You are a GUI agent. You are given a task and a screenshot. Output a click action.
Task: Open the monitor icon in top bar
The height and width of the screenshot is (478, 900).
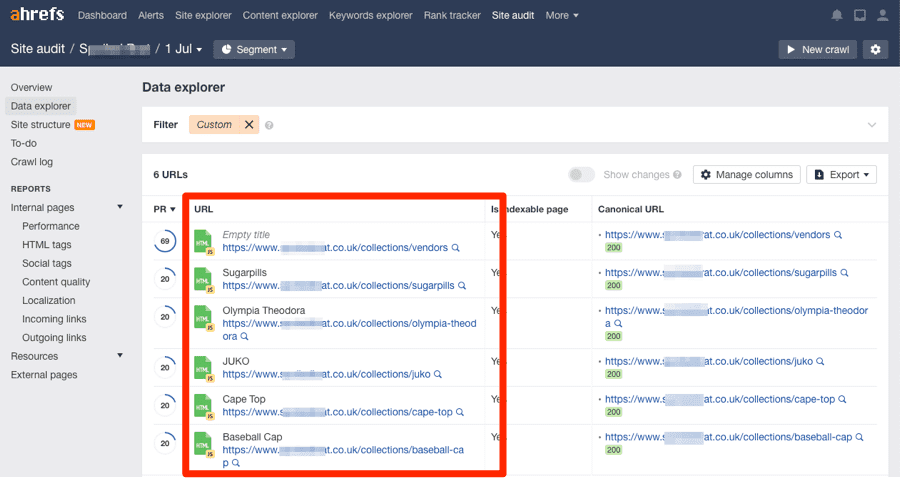click(x=860, y=15)
